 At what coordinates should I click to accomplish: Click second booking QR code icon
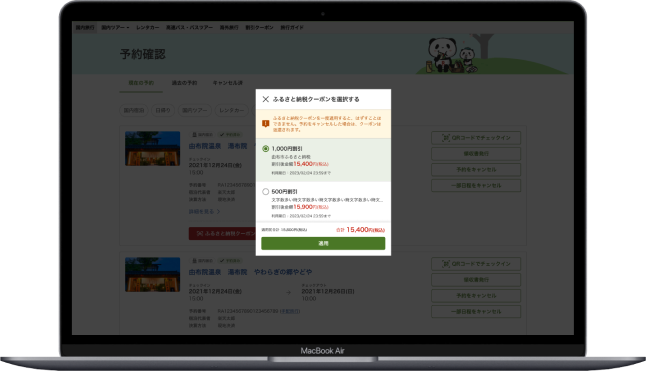(445, 264)
